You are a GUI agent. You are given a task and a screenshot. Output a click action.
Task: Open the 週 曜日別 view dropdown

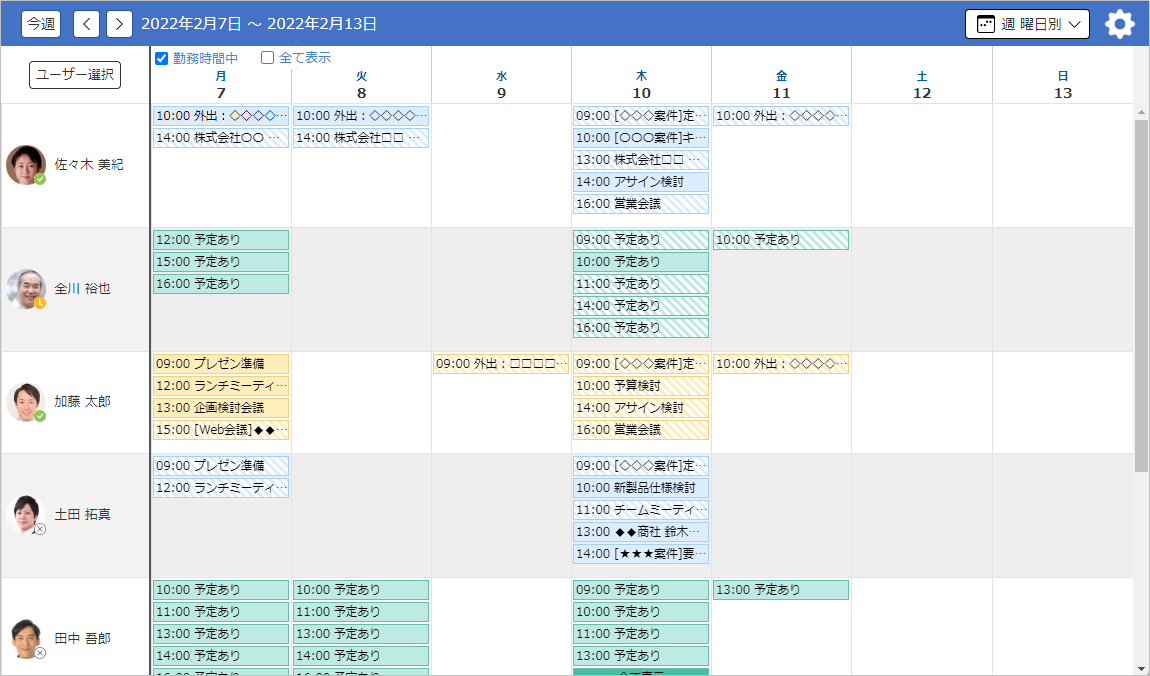[x=1026, y=24]
